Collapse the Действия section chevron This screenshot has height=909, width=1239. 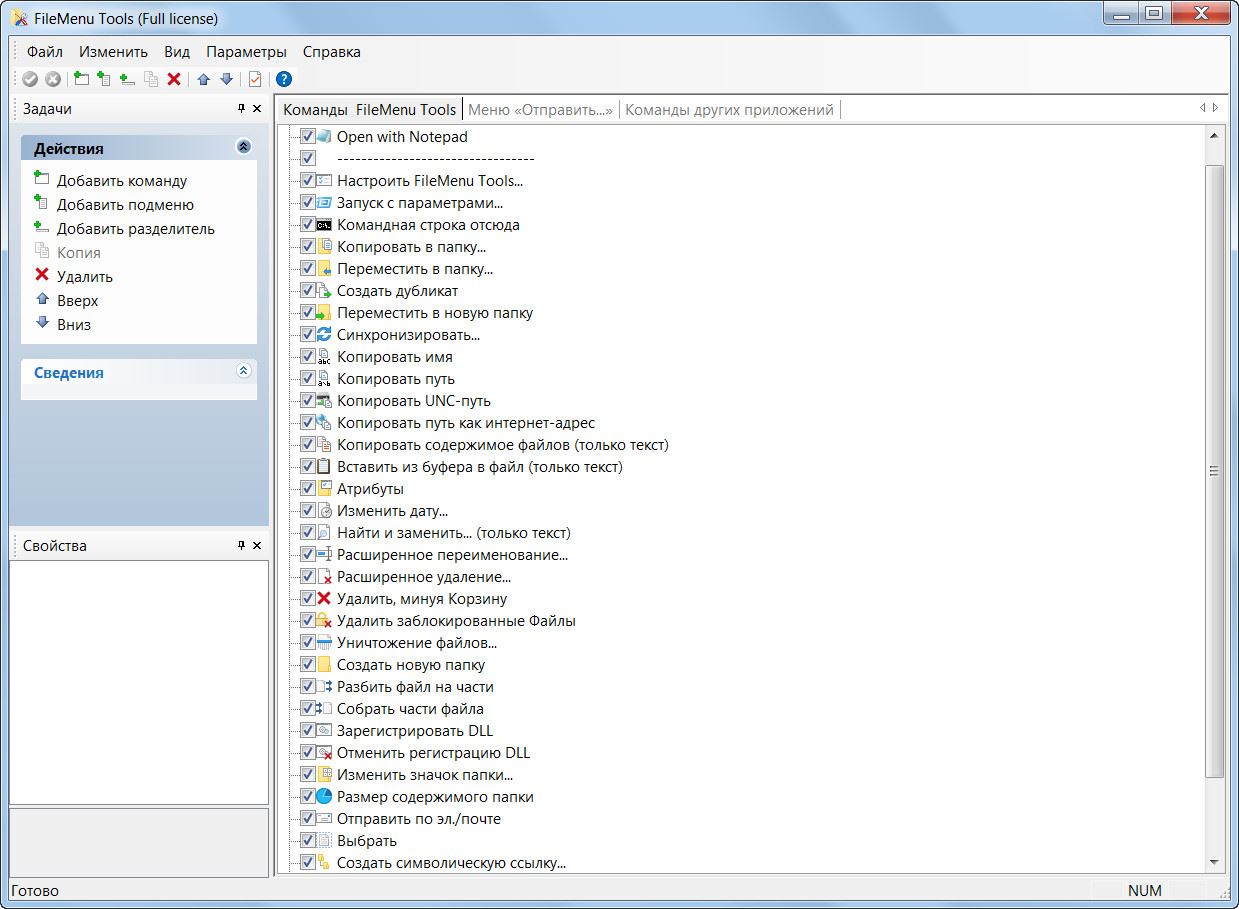coord(243,147)
